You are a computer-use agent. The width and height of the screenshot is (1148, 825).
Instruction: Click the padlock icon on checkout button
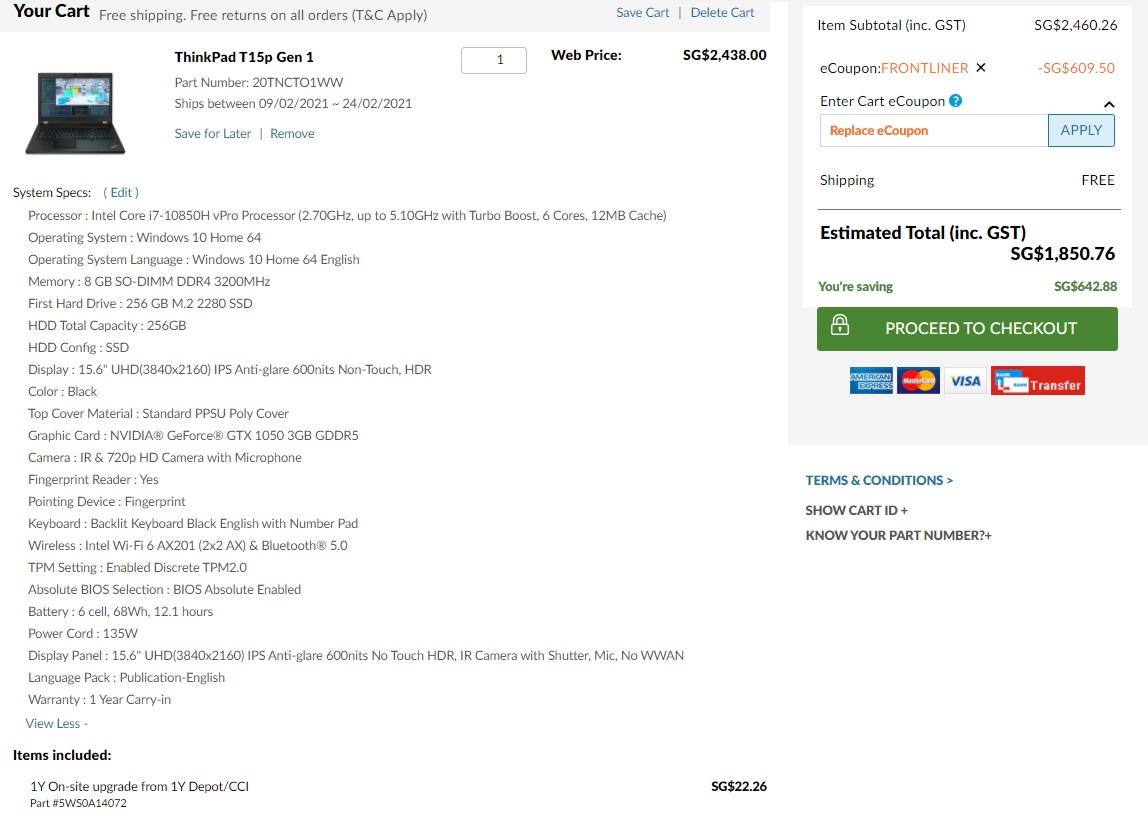pos(840,325)
